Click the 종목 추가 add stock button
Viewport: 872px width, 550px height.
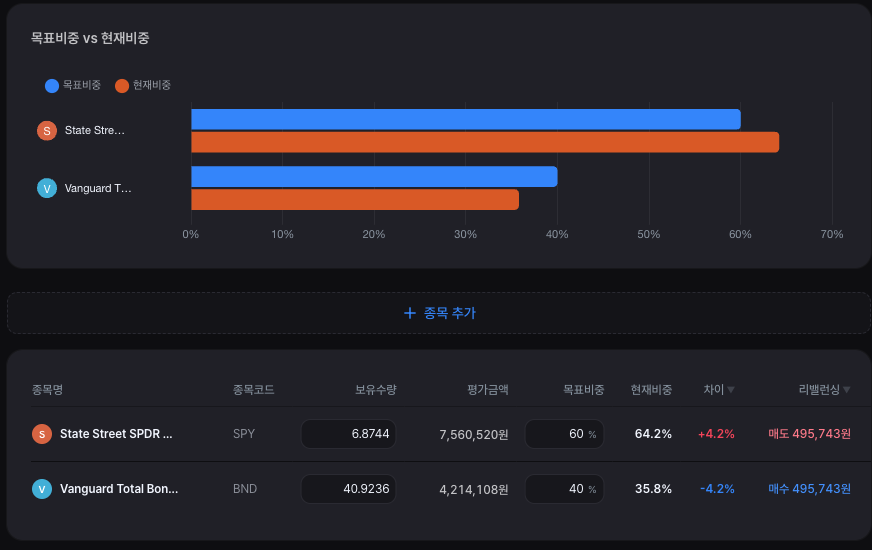[x=439, y=313]
